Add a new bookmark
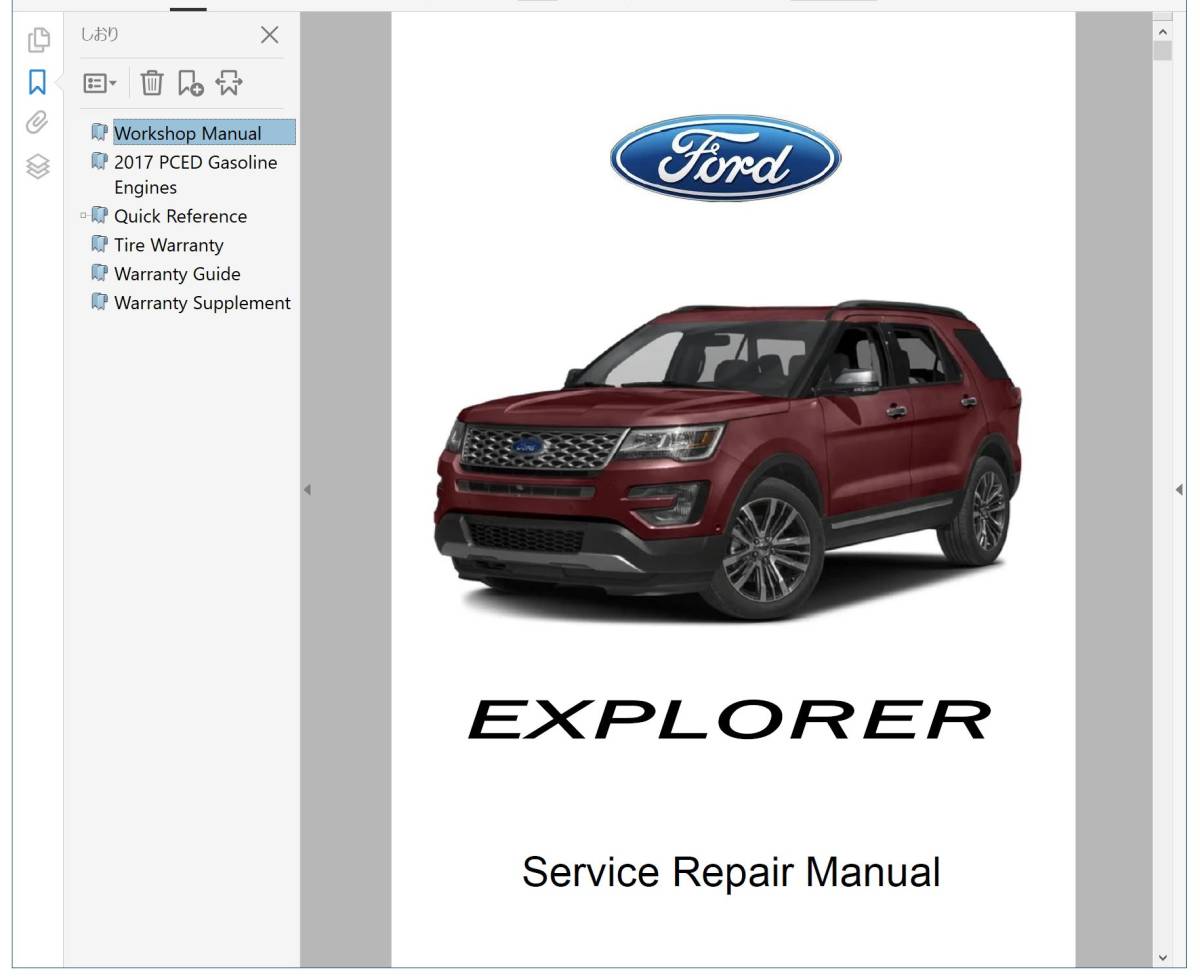Screen dimensions: 1200x980 pyautogui.click(x=190, y=83)
